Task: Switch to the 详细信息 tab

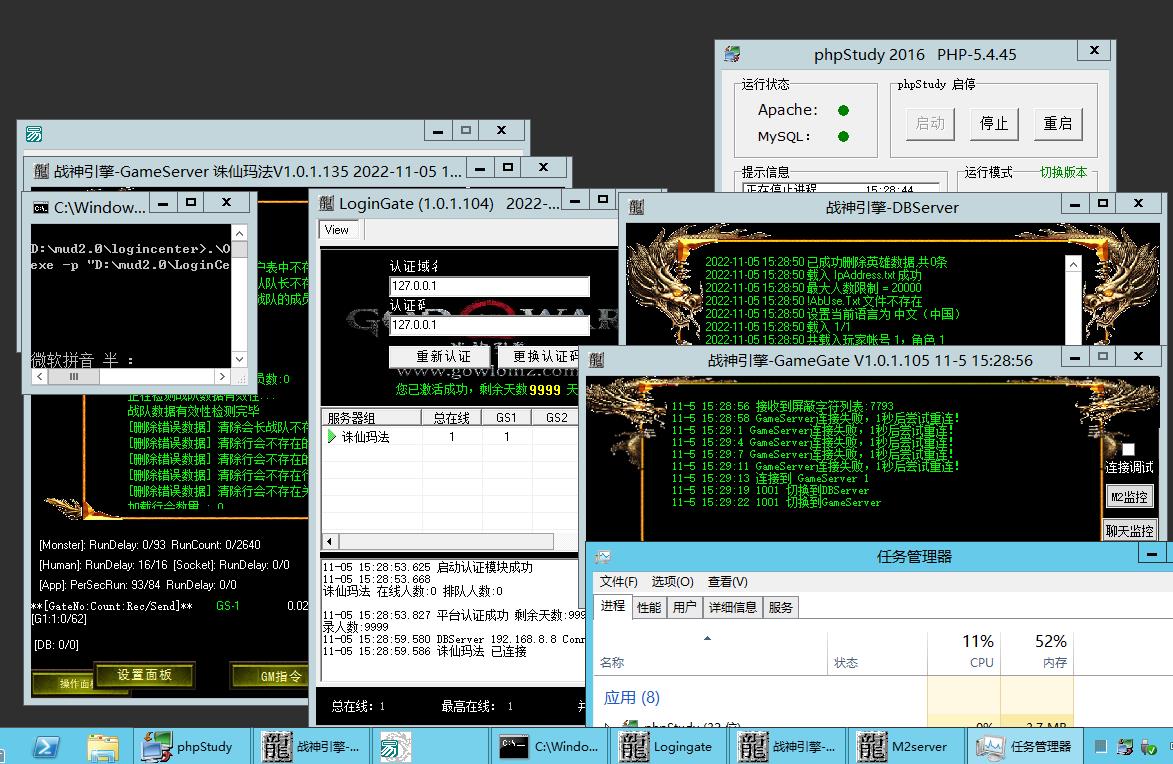Action: click(732, 607)
